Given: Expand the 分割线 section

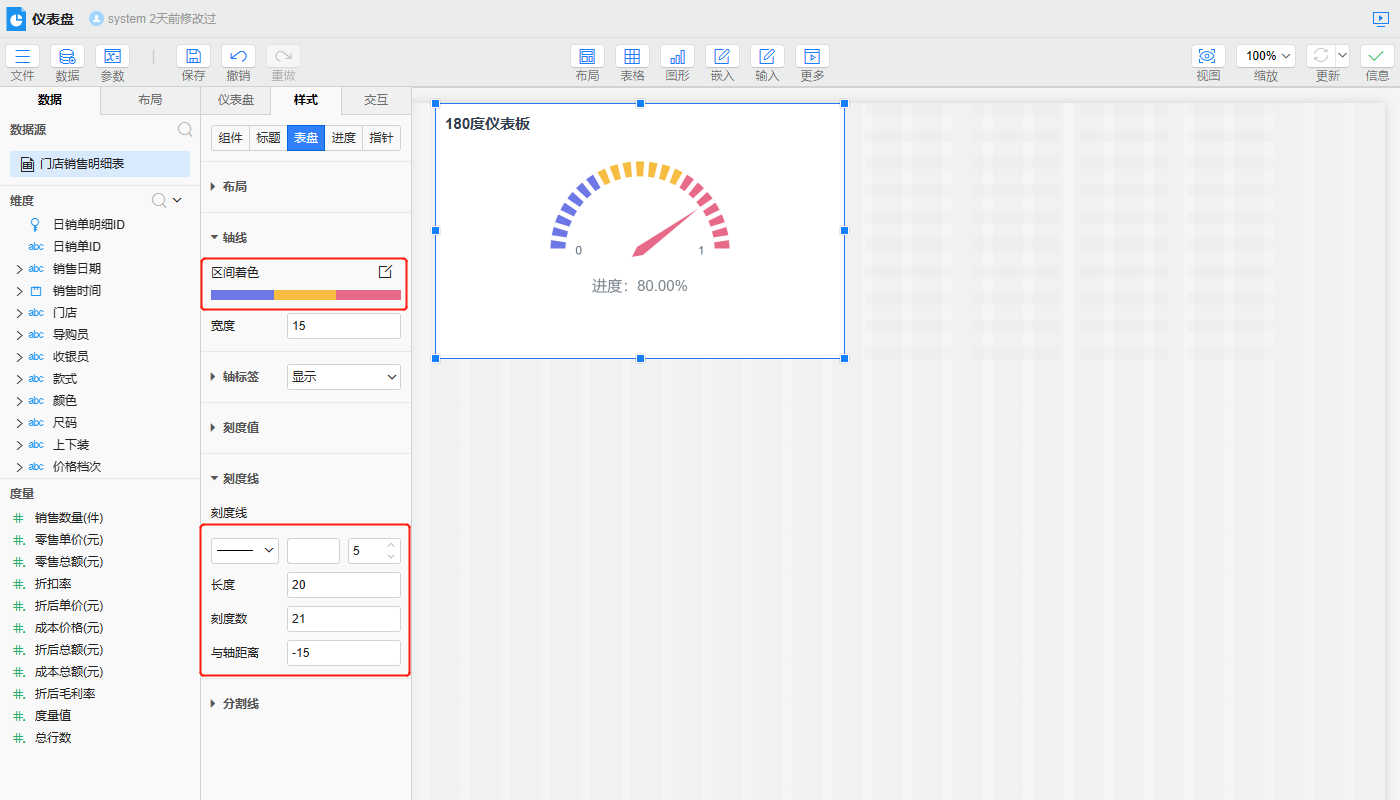Looking at the screenshot, I should tap(240, 704).
